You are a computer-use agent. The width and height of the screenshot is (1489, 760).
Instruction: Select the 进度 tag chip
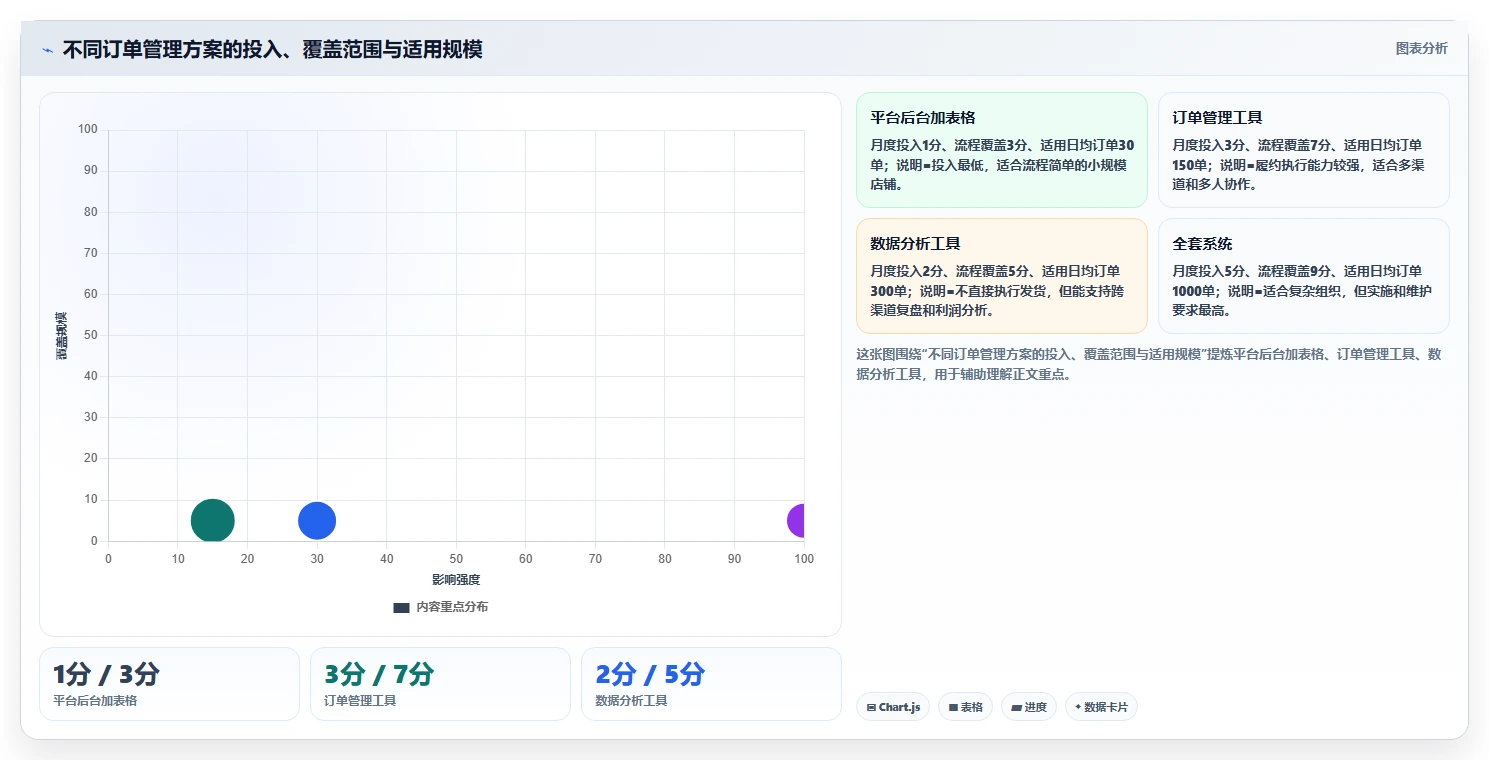[1028, 707]
